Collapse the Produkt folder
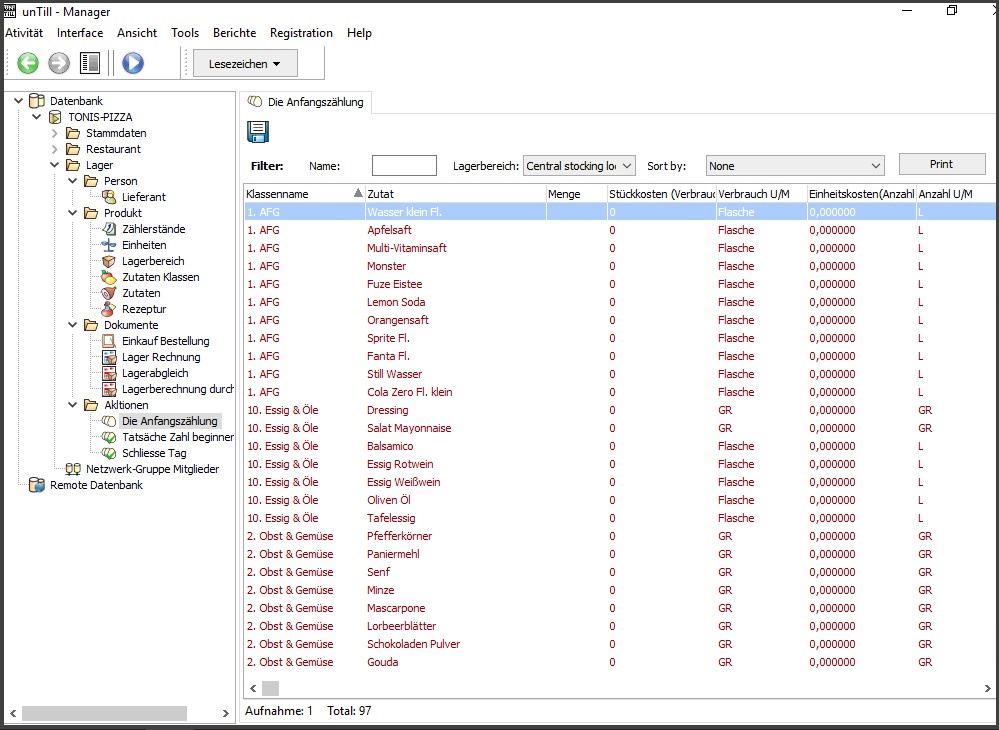The image size is (999, 730). click(x=73, y=213)
